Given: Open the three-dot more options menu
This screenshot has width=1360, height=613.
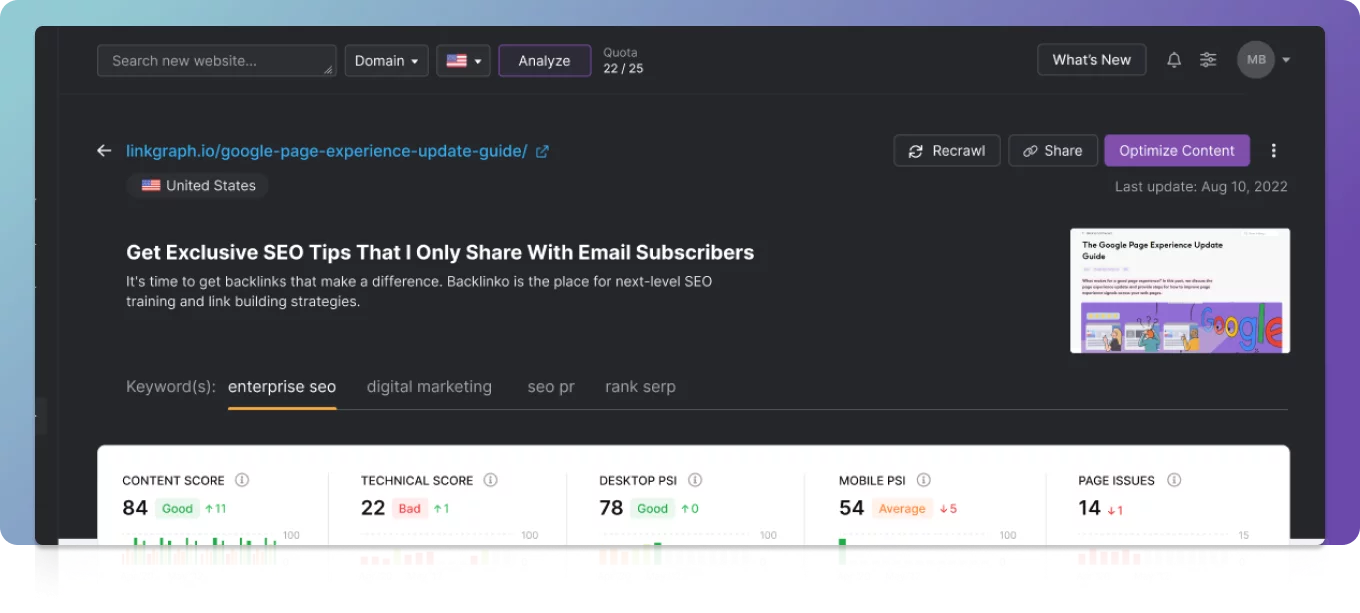Looking at the screenshot, I should tap(1273, 151).
